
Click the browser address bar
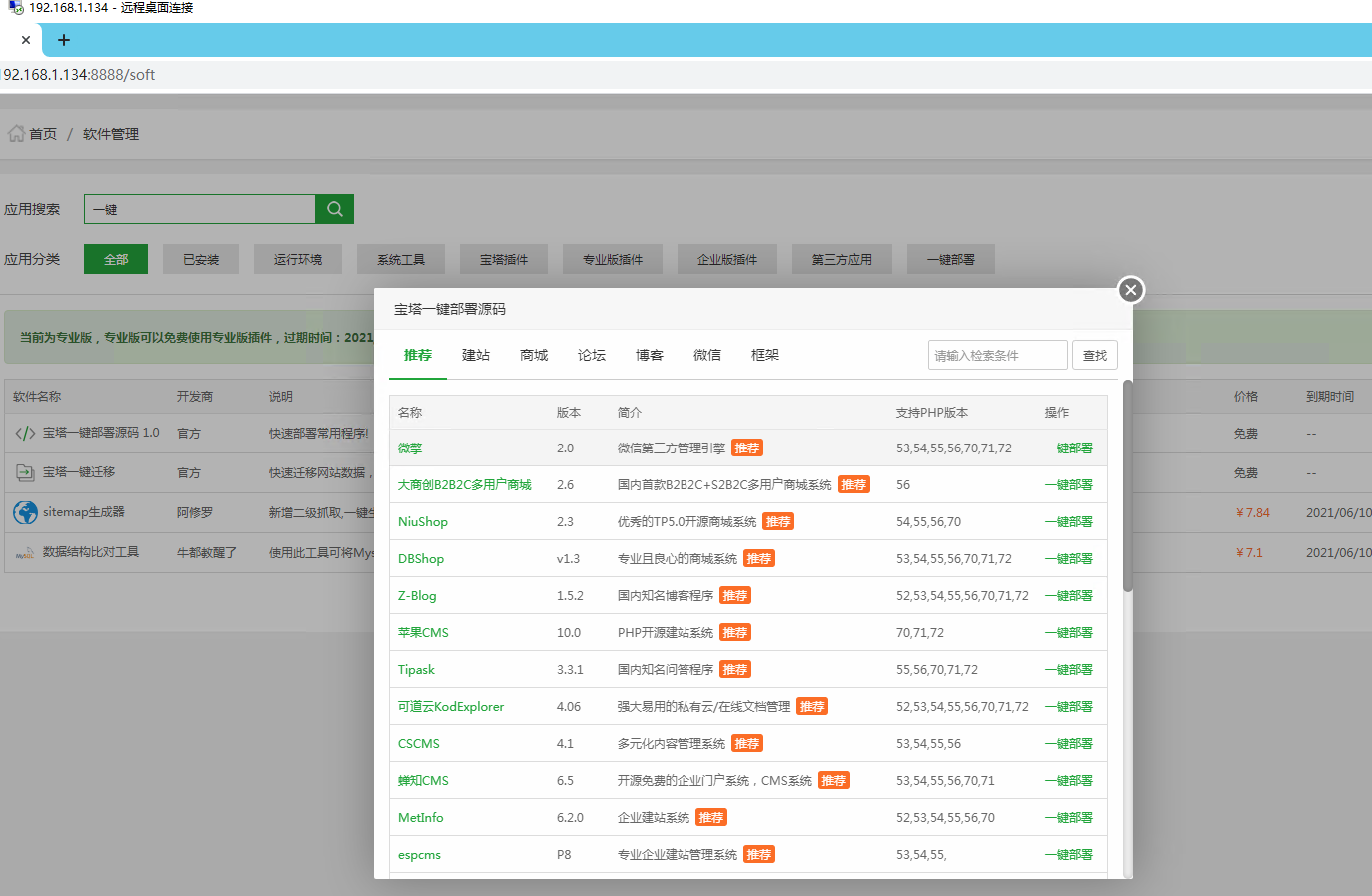(x=686, y=75)
